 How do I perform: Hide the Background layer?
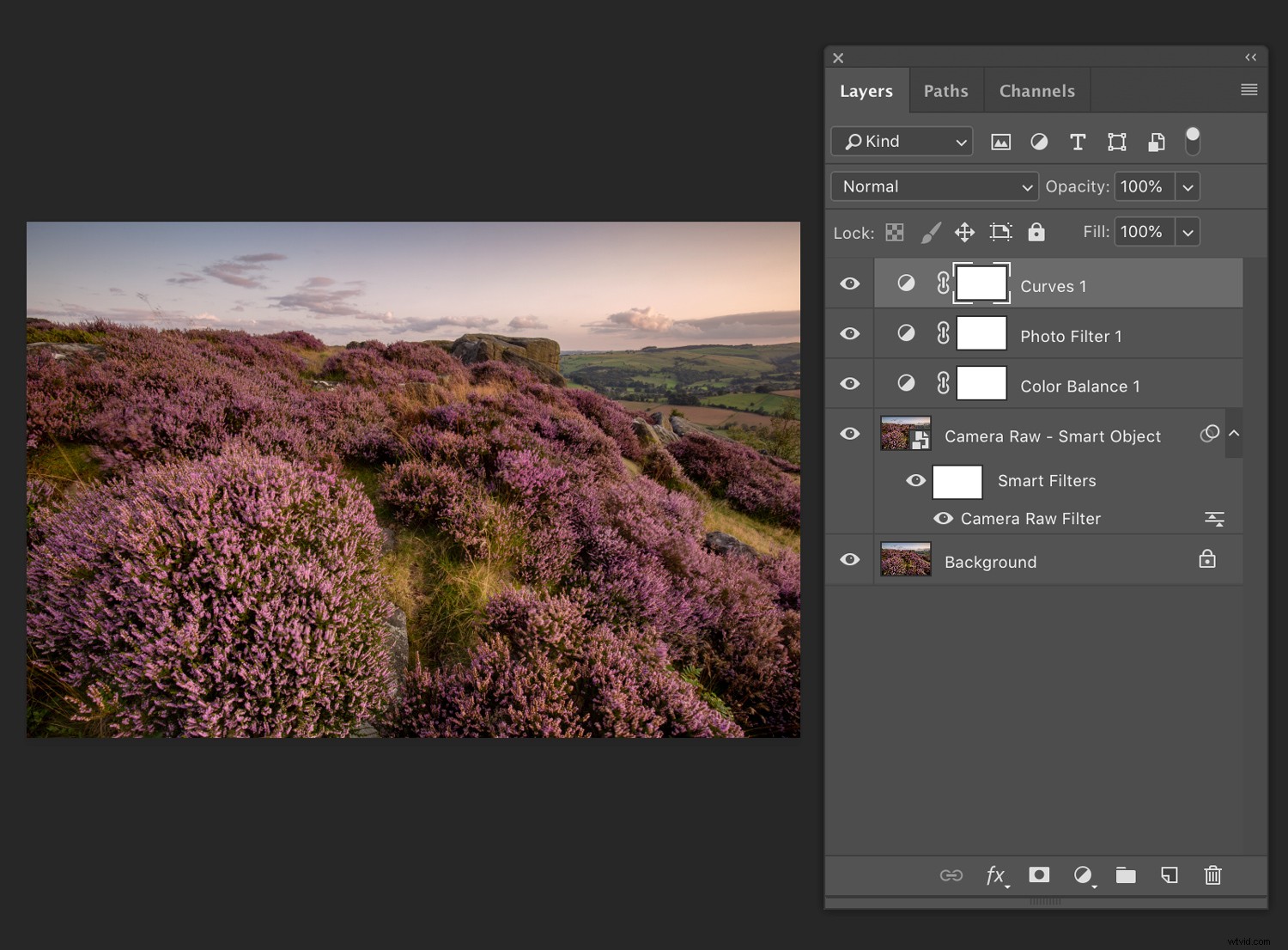click(848, 559)
